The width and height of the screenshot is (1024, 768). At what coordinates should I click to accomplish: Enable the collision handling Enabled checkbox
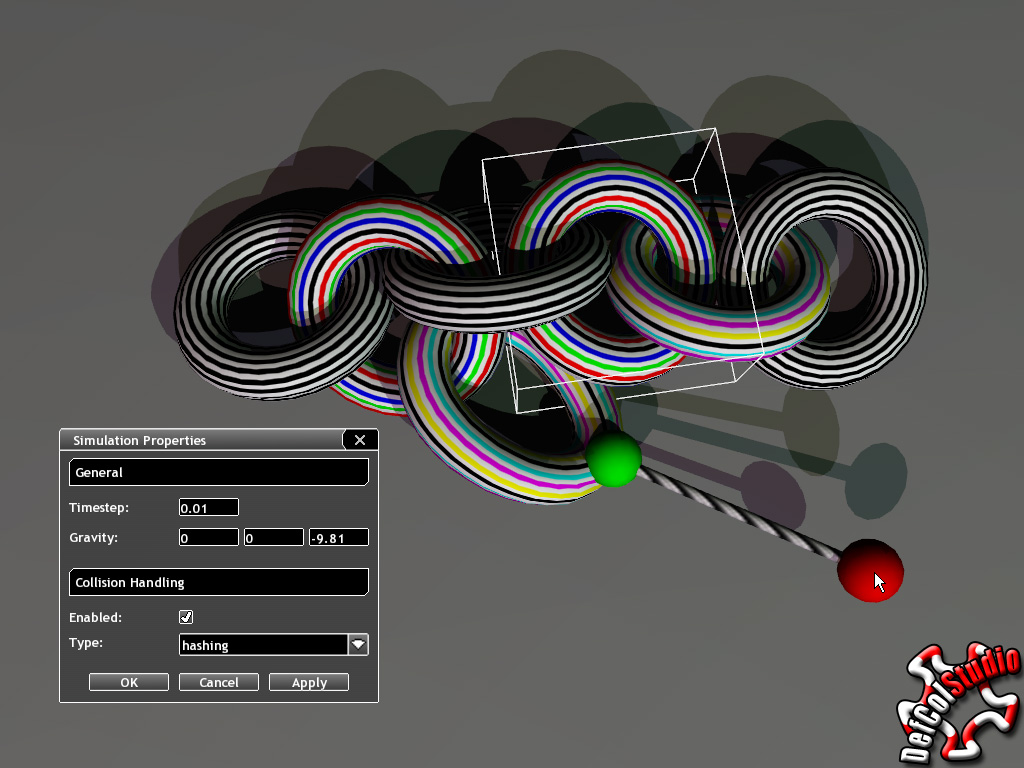click(x=186, y=617)
